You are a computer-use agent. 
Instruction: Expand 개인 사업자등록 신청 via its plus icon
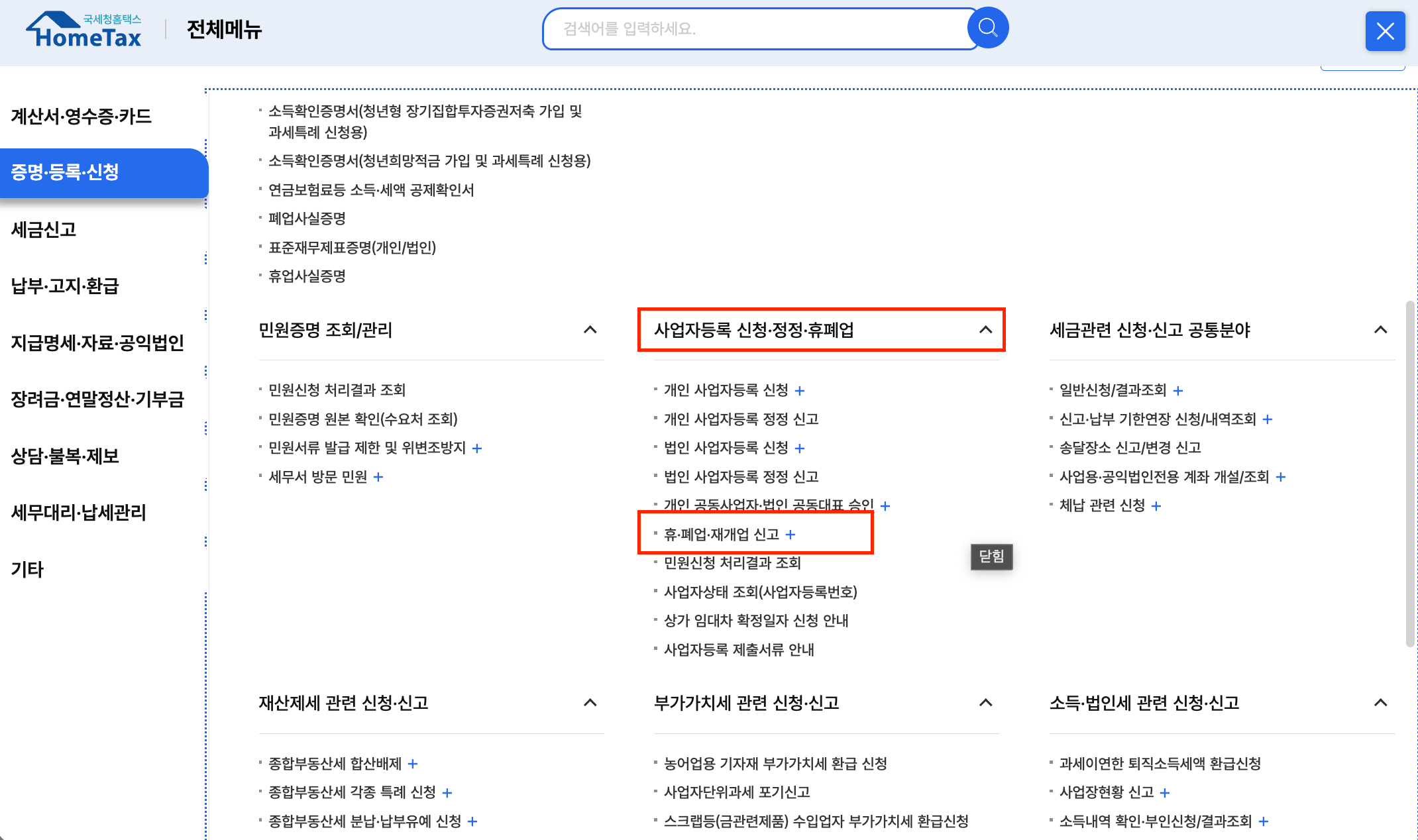tap(800, 390)
